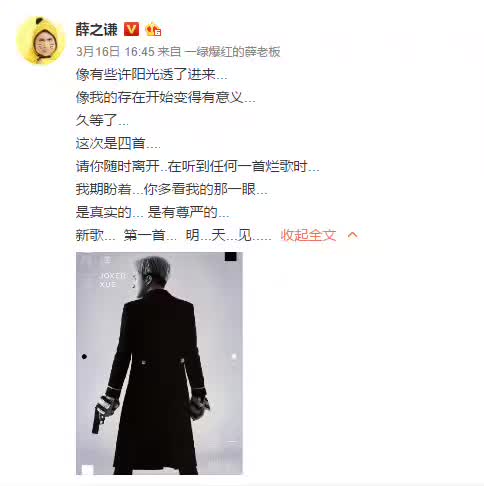Click the line 这次是四首
This screenshot has height=486, width=484.
pyautogui.click(x=118, y=143)
